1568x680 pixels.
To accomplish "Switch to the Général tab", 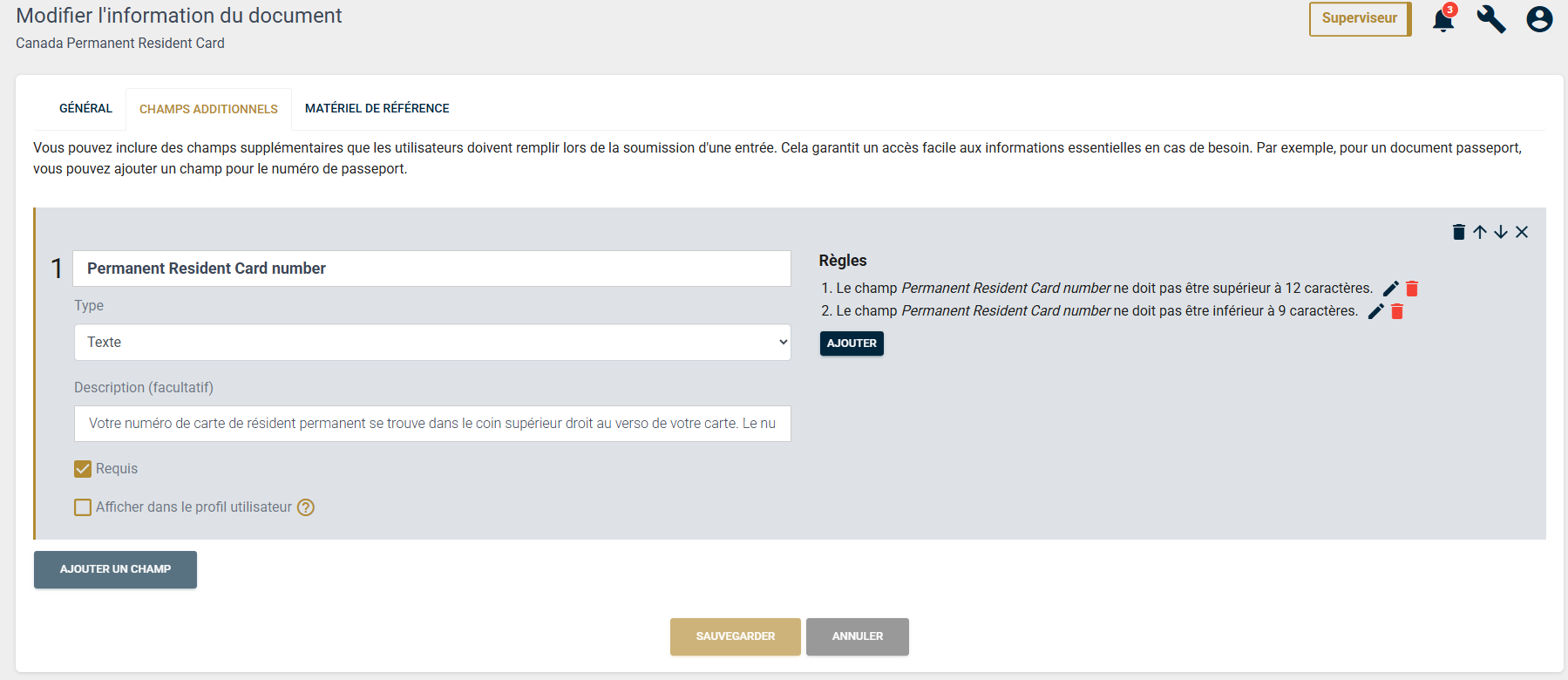I will [x=85, y=108].
